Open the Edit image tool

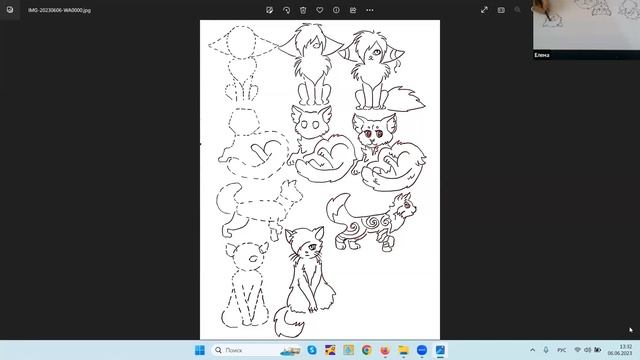(269, 10)
